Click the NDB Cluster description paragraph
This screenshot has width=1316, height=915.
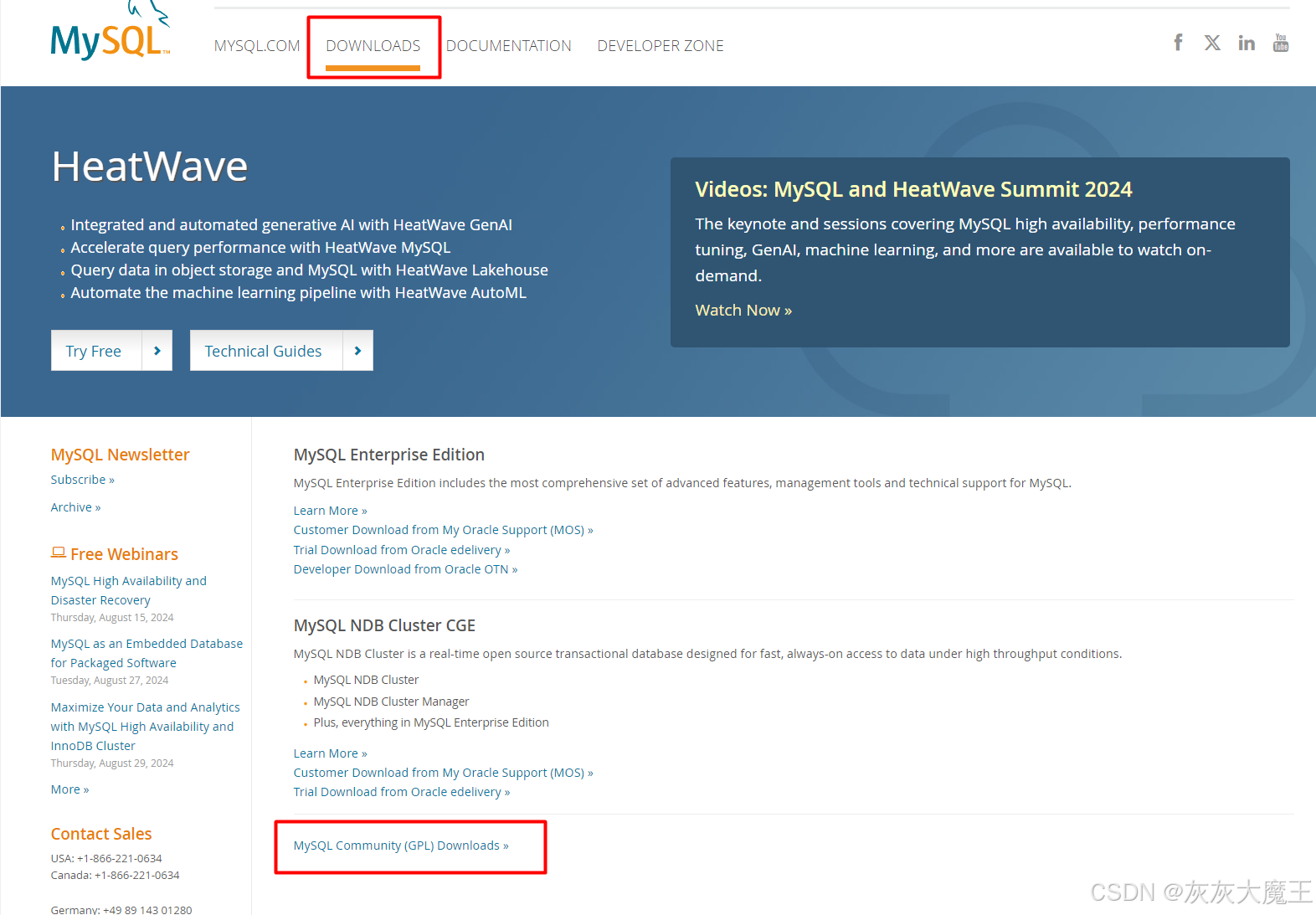707,654
